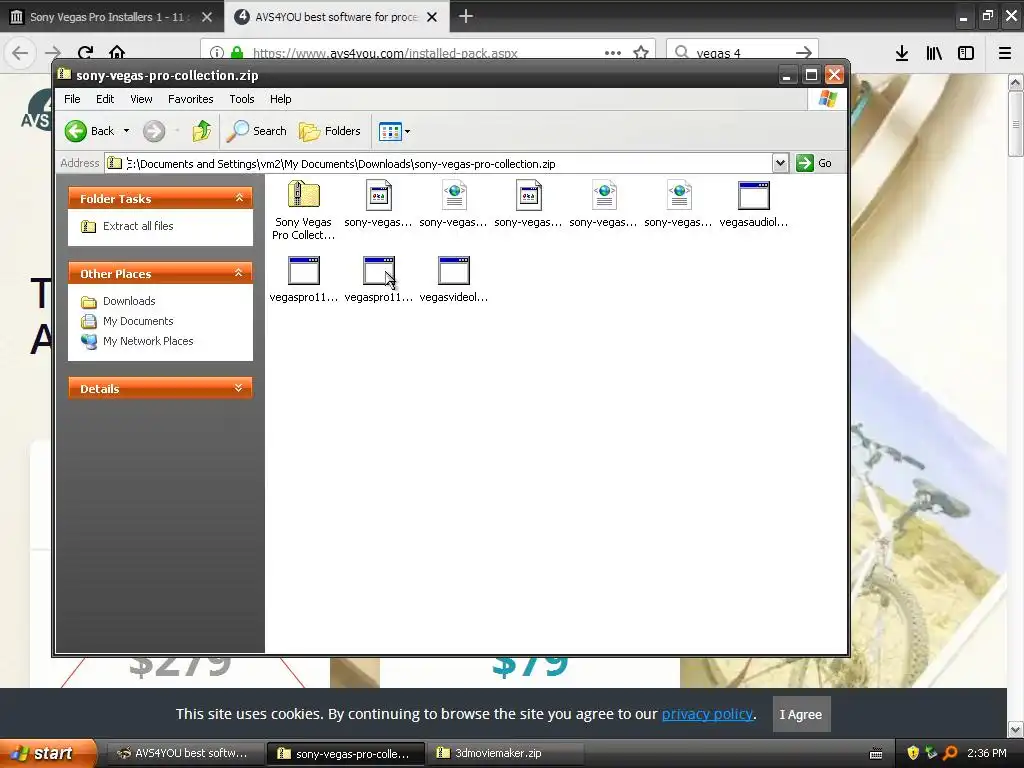Screen dimensions: 1024x768
Task: Select the vegasaudiol... file icon
Action: click(754, 195)
